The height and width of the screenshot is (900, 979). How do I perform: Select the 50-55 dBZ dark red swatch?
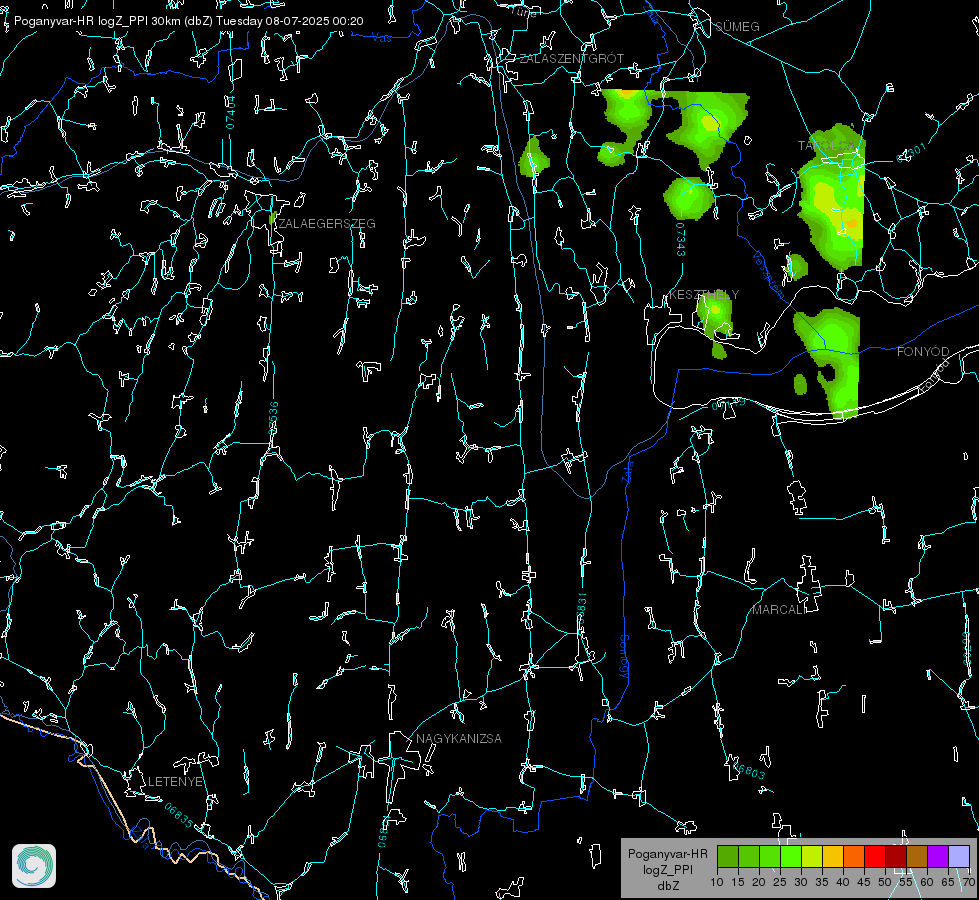point(896,856)
